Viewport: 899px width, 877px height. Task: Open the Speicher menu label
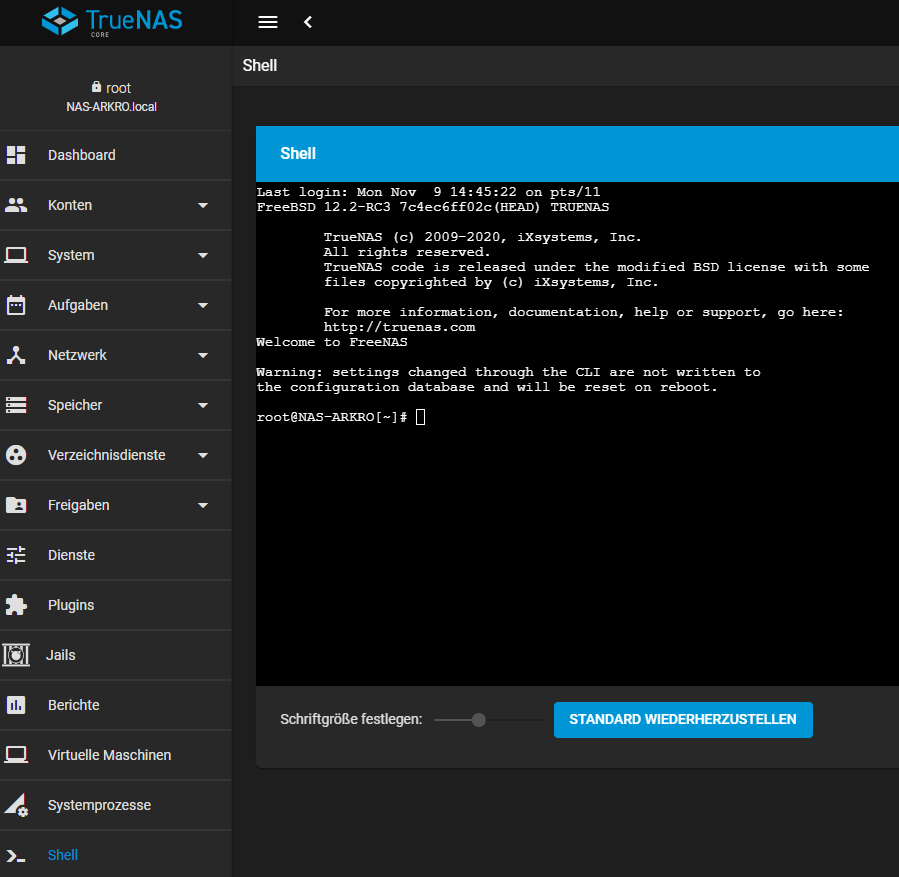click(75, 405)
